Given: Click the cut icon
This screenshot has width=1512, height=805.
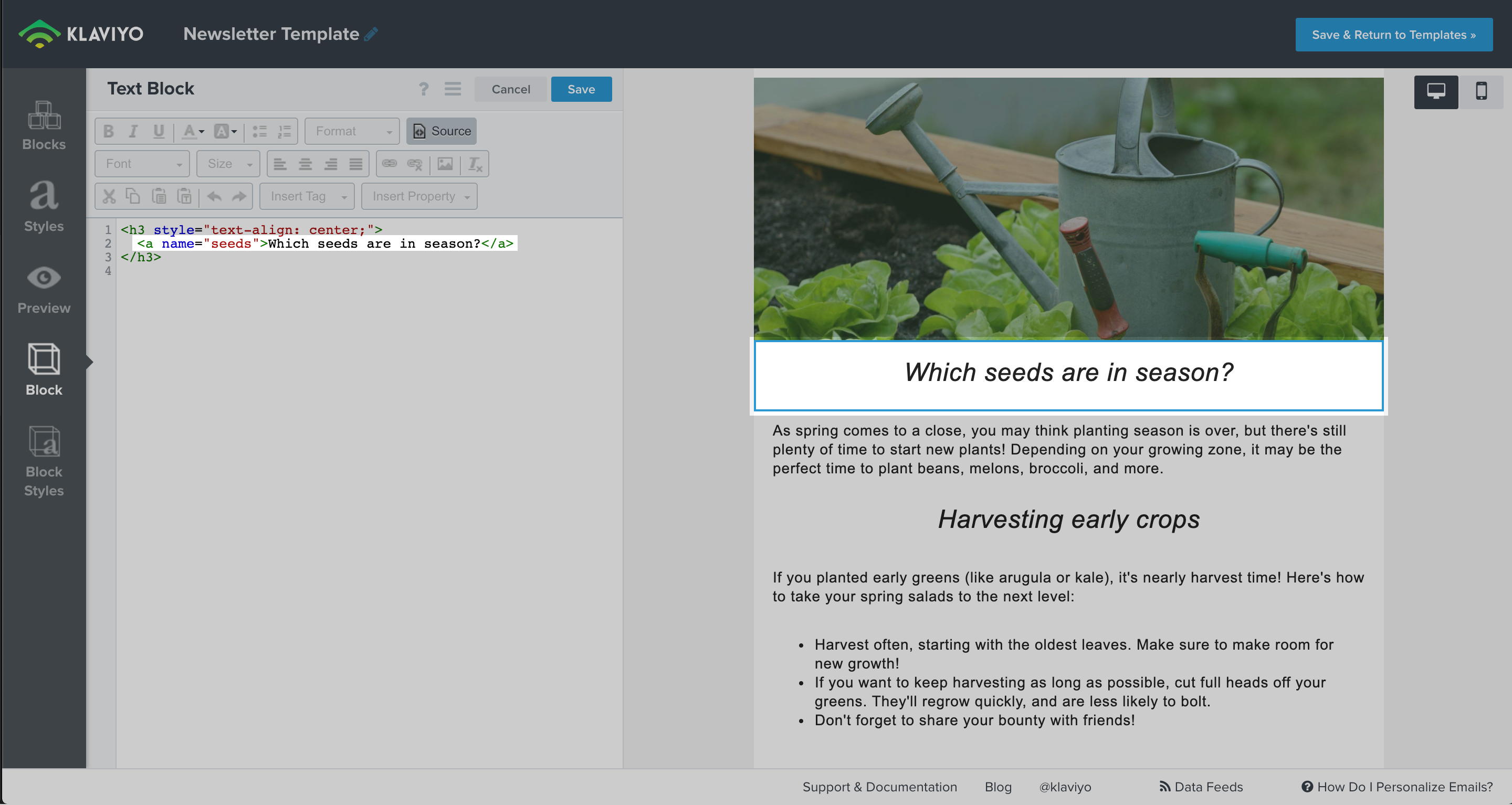Looking at the screenshot, I should [109, 196].
